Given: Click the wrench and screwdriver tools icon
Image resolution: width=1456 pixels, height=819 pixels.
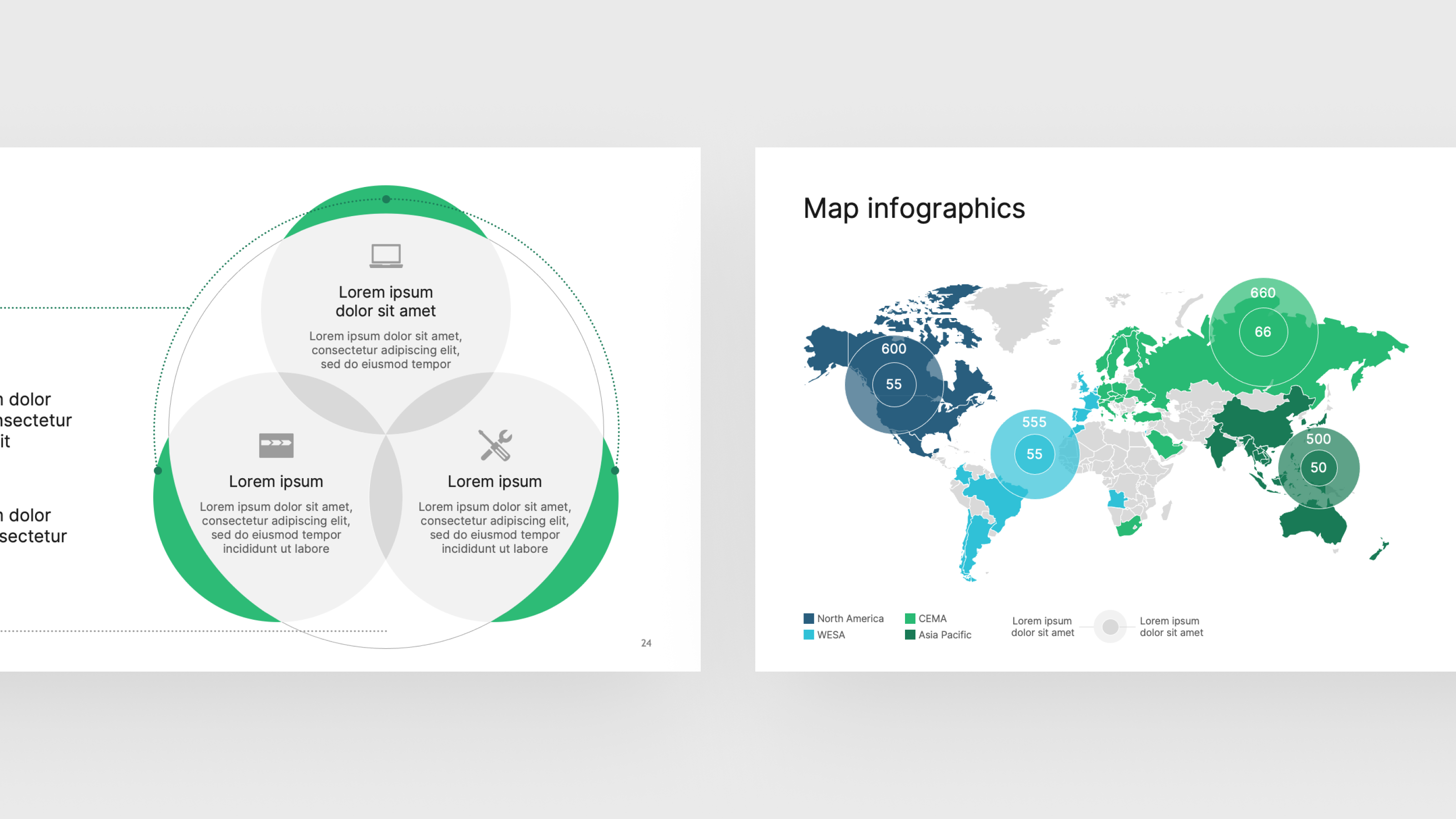Looking at the screenshot, I should coord(495,445).
